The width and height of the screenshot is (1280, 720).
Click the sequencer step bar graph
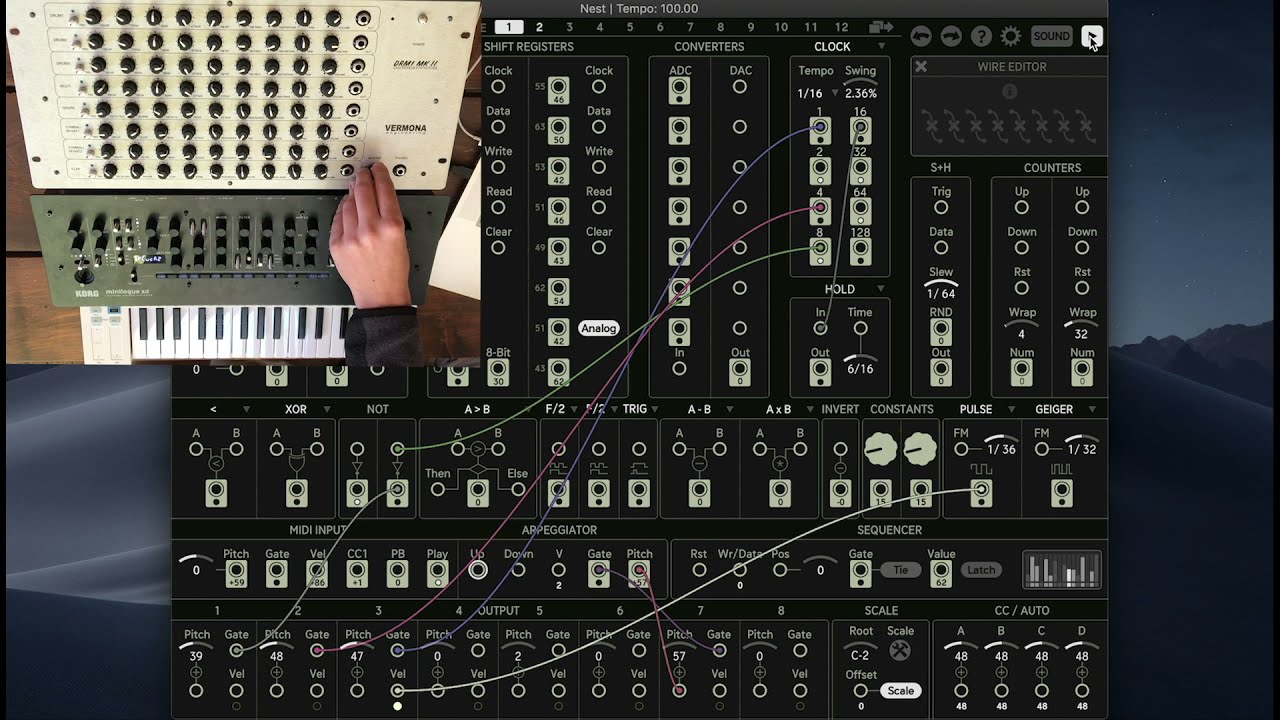pyautogui.click(x=1062, y=570)
